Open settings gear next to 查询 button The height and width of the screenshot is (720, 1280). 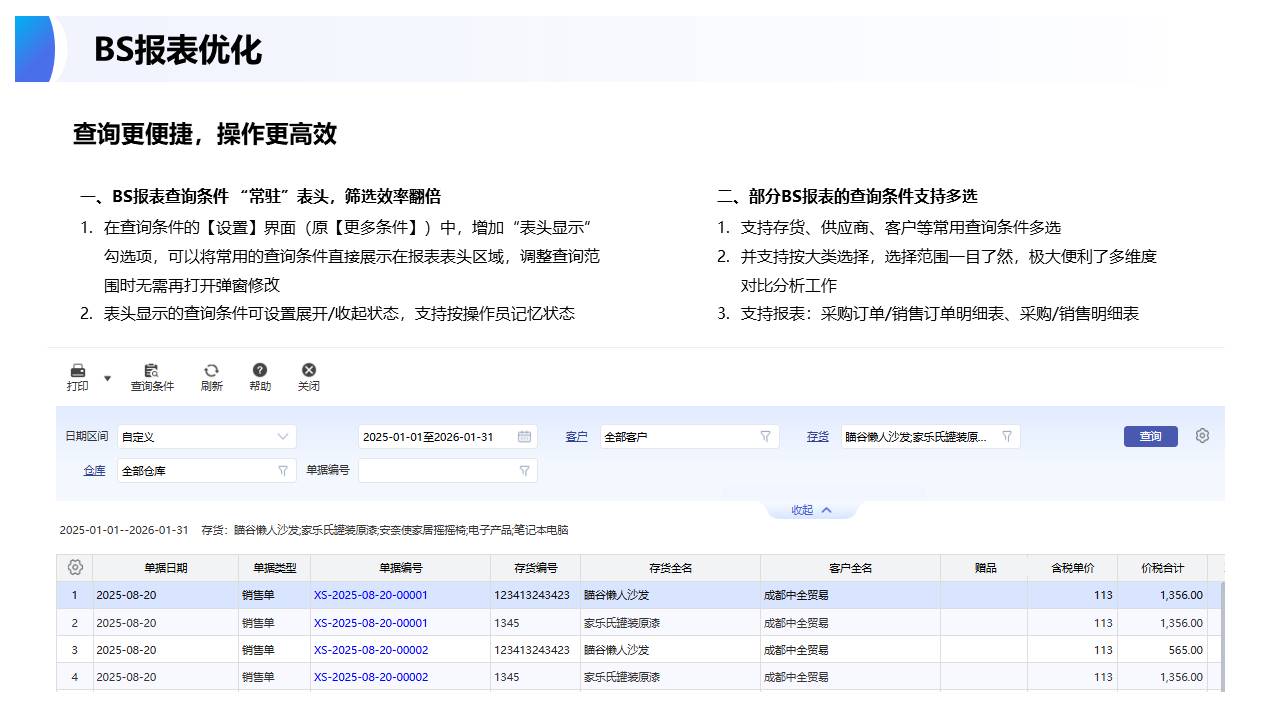1202,436
